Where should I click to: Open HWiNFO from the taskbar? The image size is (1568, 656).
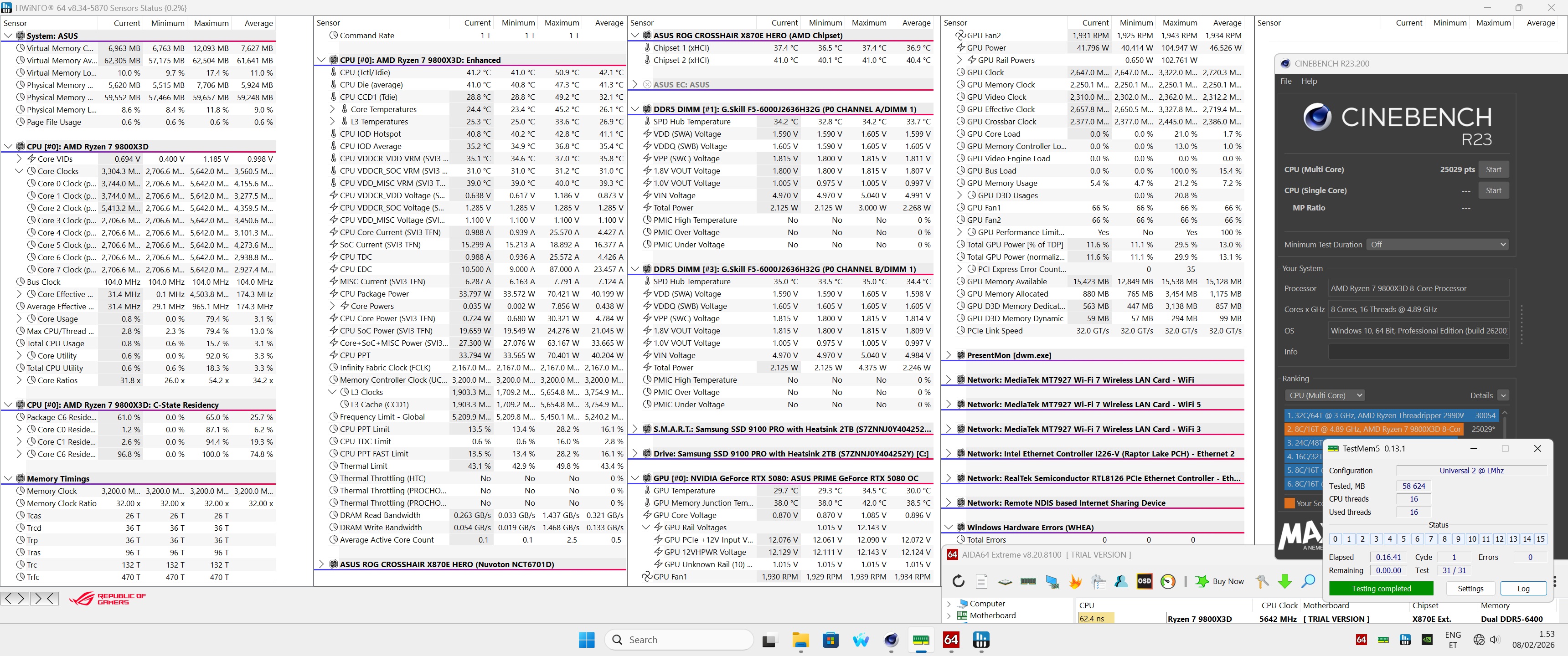pos(980,640)
